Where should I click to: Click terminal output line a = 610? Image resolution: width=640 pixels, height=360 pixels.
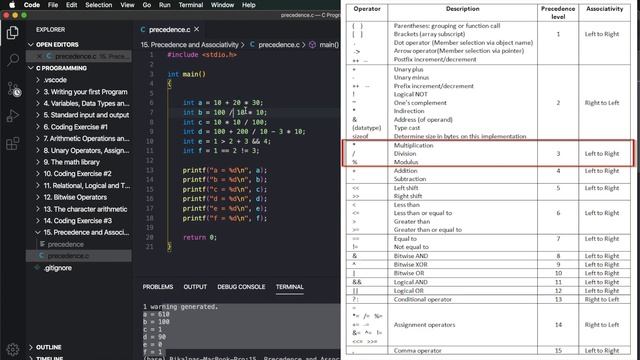point(156,314)
